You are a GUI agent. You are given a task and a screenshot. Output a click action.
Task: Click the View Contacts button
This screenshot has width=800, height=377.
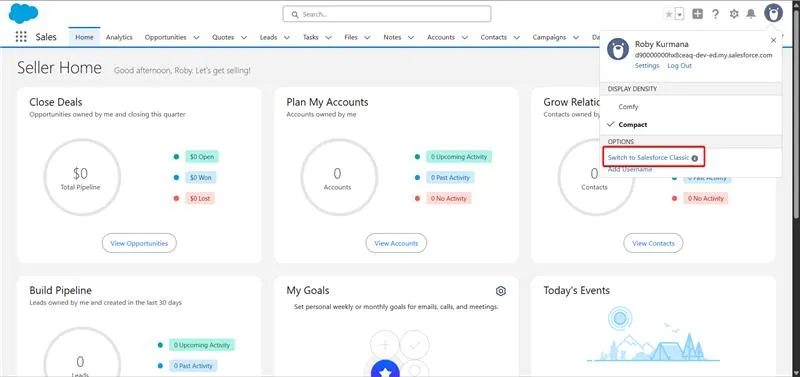tap(653, 243)
